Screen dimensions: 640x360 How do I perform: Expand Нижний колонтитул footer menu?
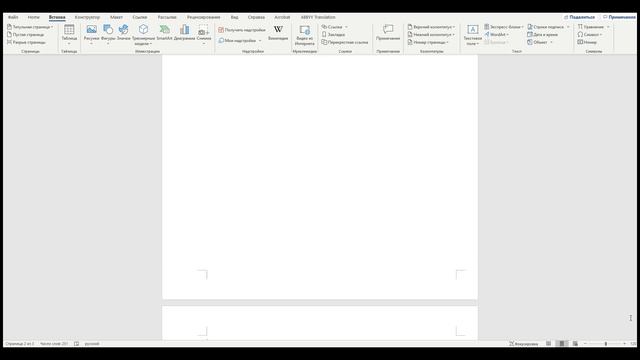coord(431,35)
